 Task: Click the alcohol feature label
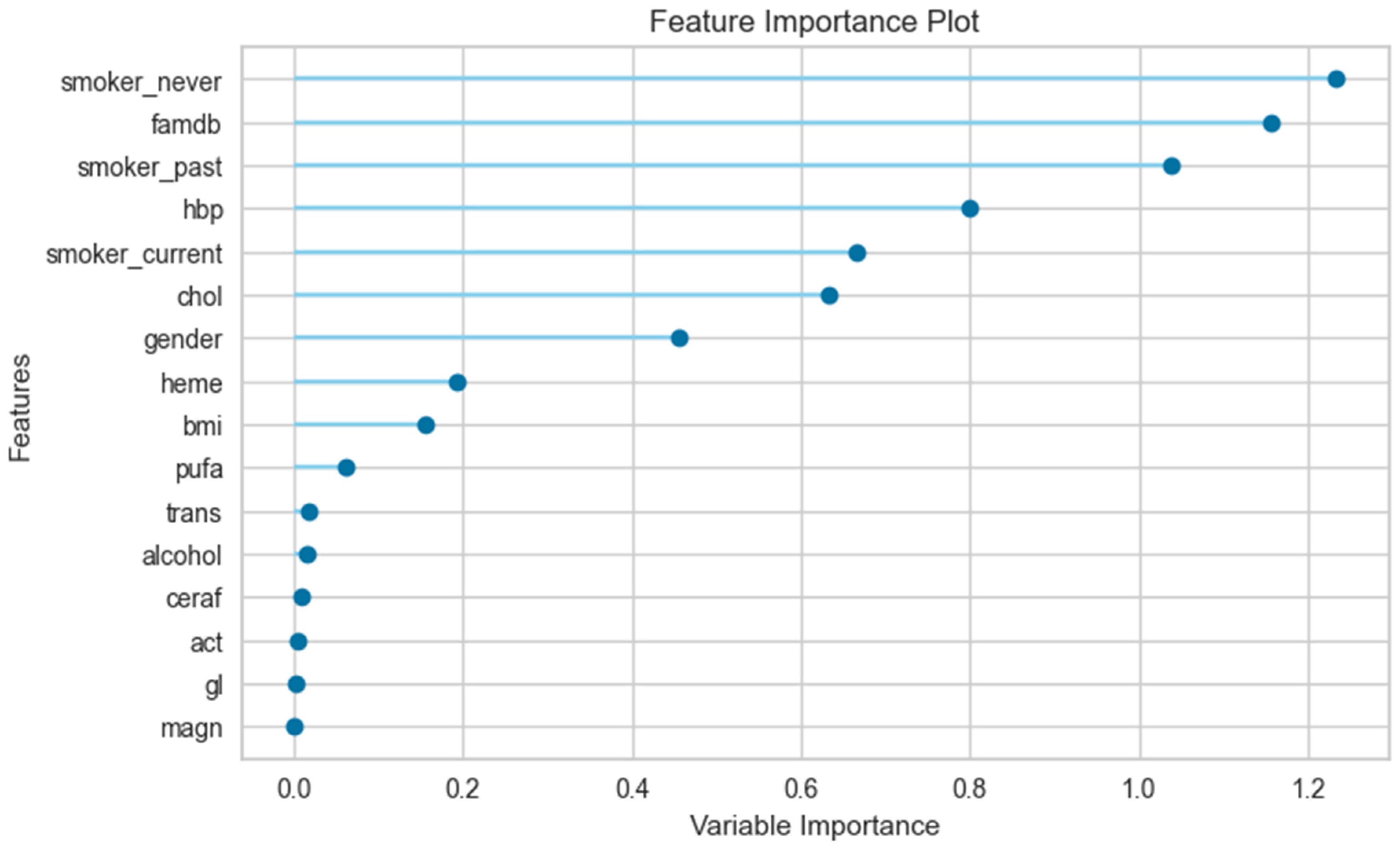[x=182, y=556]
